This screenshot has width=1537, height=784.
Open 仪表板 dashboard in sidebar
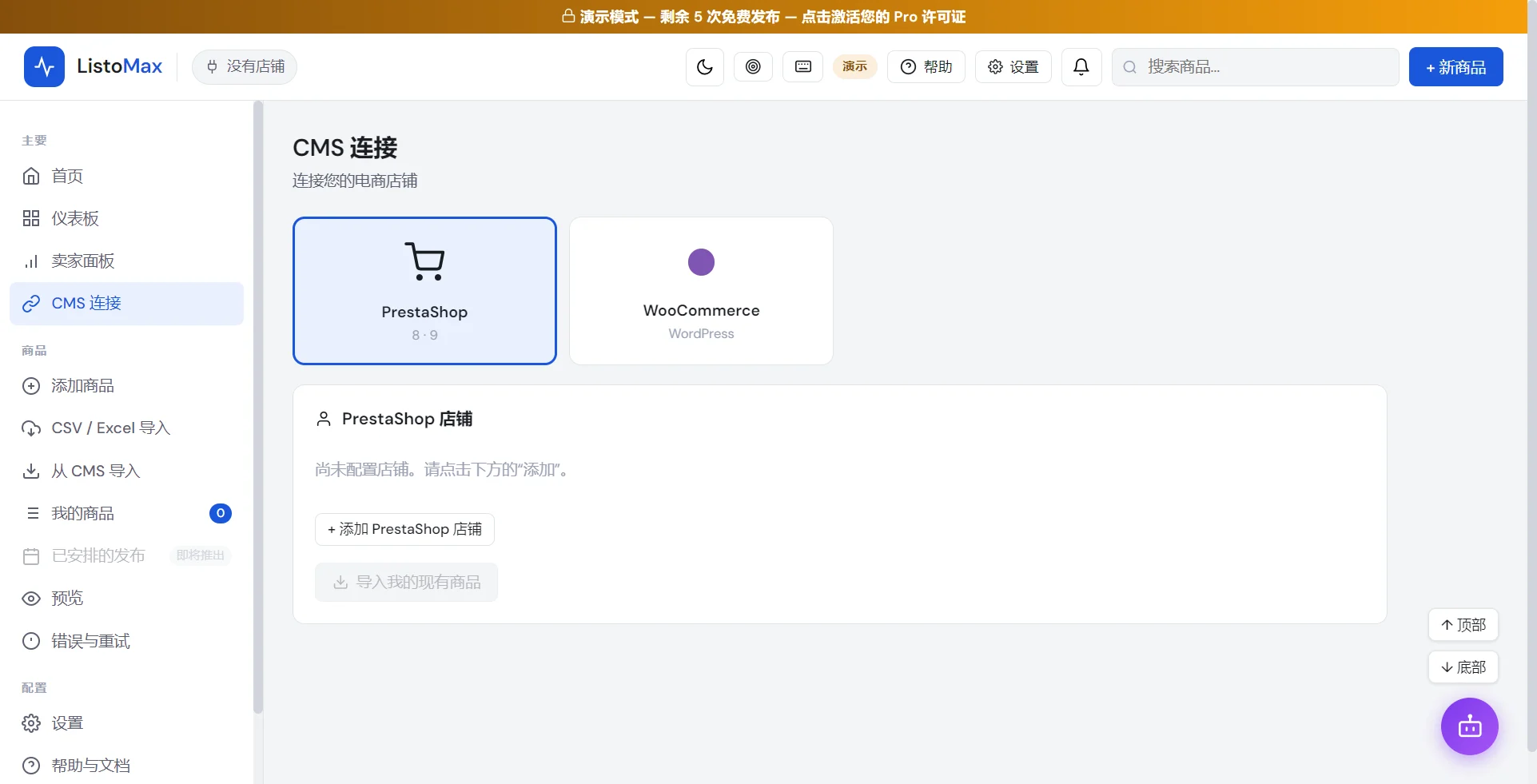pos(126,218)
